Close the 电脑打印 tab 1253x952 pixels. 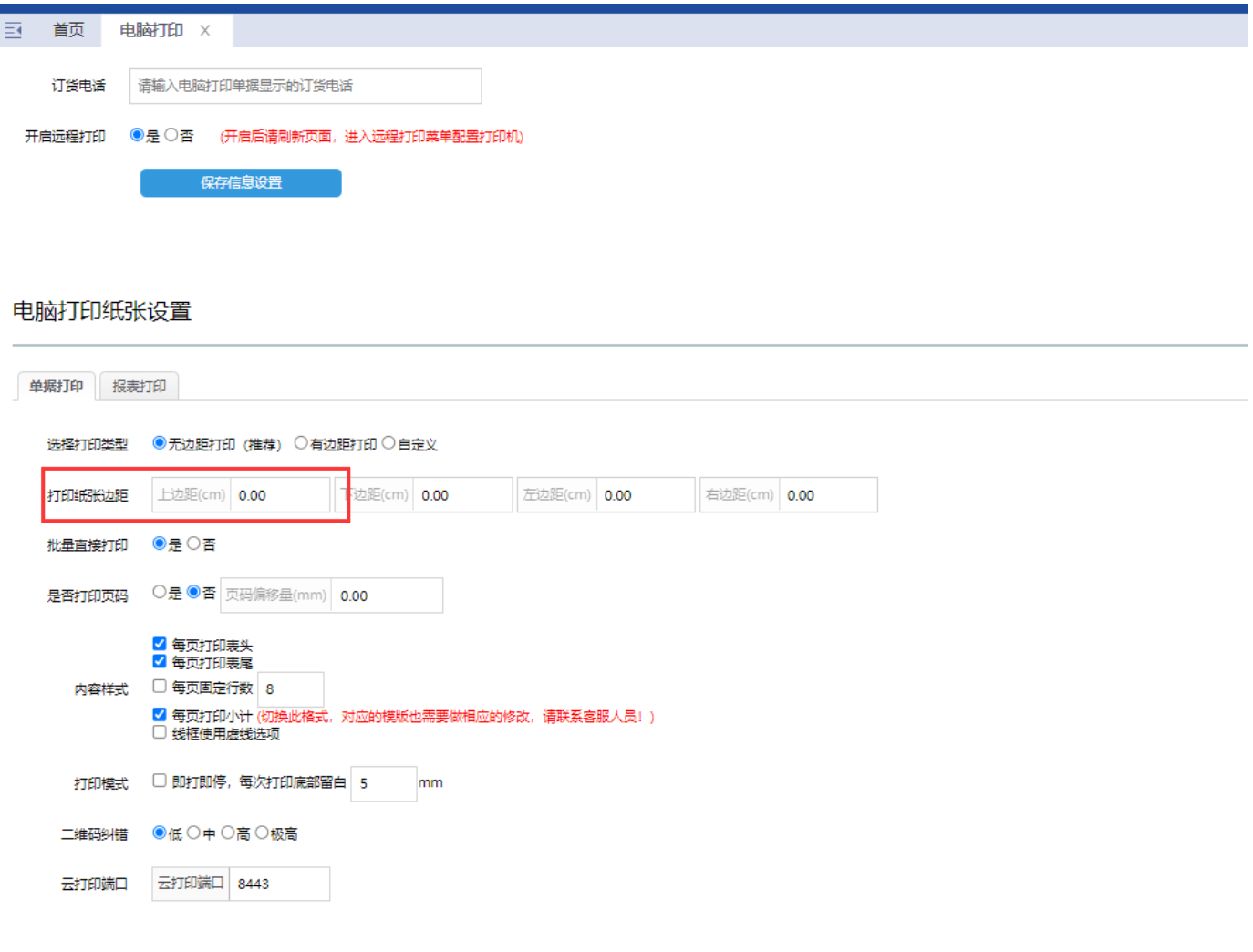tap(205, 31)
